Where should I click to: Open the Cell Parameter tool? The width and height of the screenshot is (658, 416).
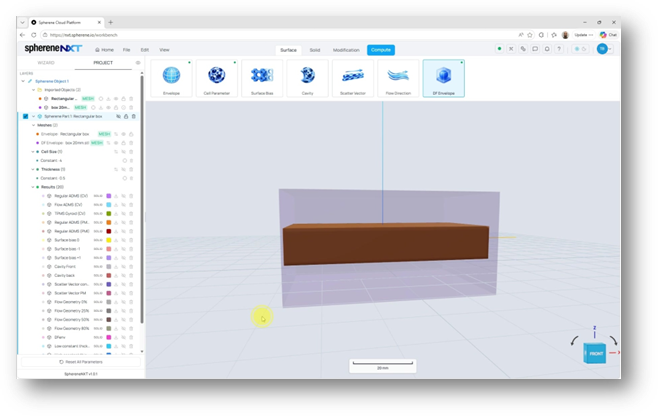pyautogui.click(x=217, y=78)
